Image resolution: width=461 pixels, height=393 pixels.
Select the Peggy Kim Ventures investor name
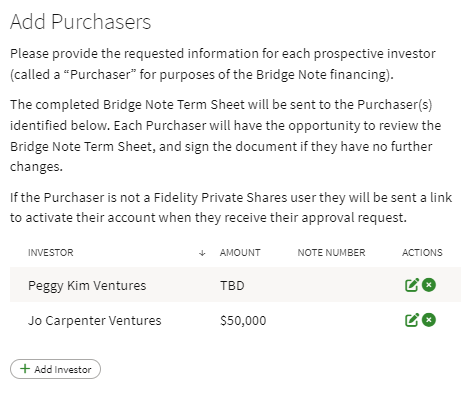87,286
